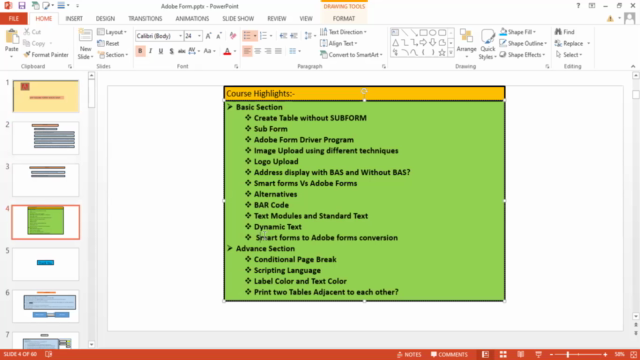The width and height of the screenshot is (640, 360).
Task: Open the NOTES pane from status bar
Action: (x=409, y=354)
